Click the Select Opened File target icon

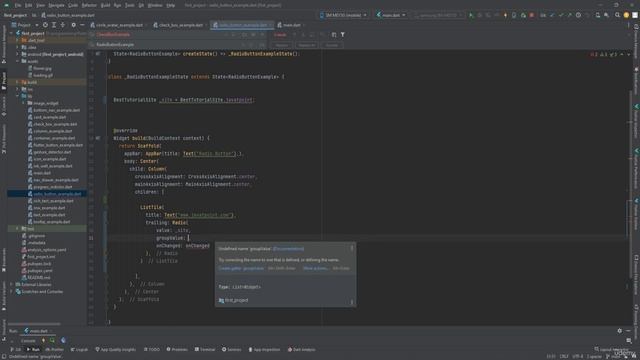coord(45,25)
